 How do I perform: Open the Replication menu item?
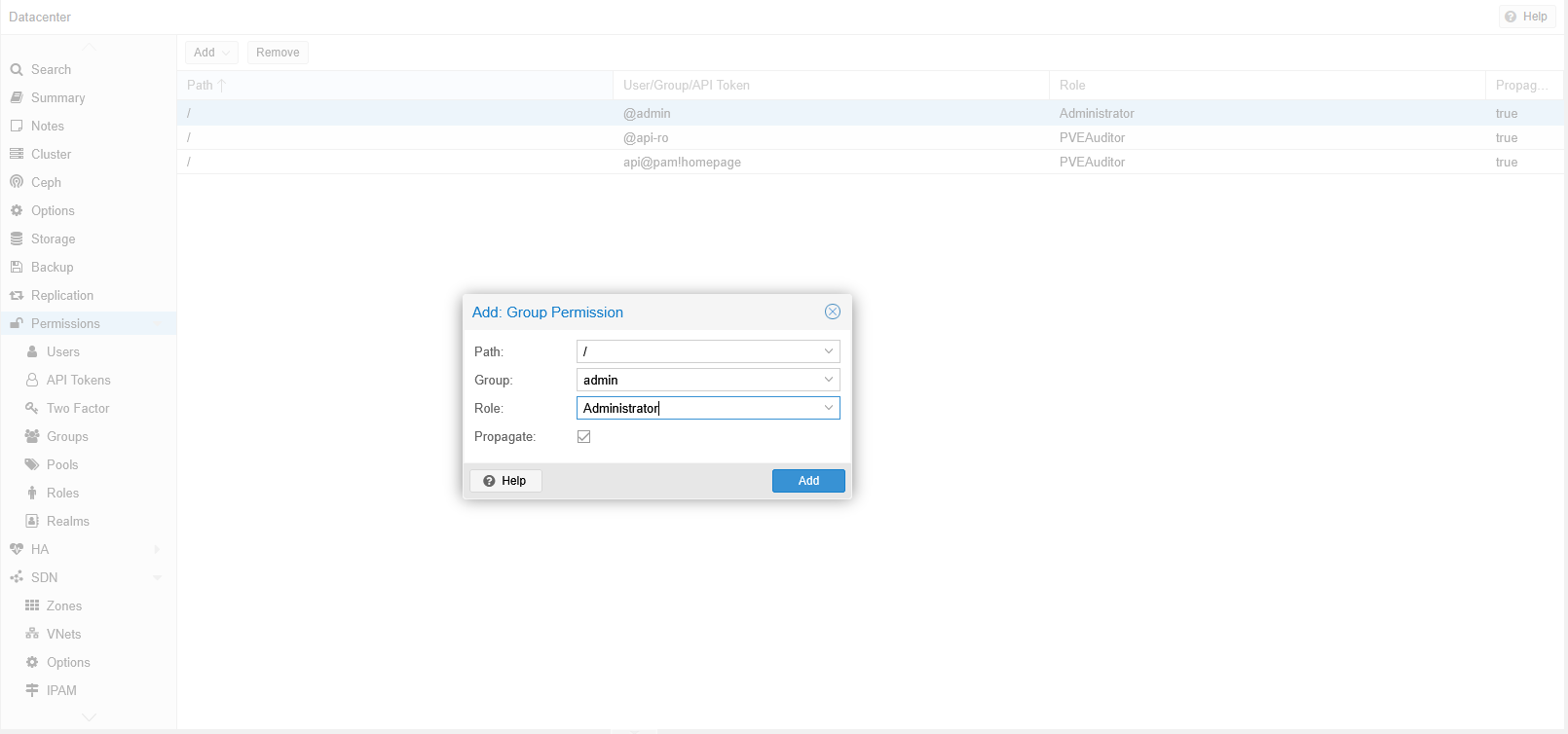tap(89, 296)
